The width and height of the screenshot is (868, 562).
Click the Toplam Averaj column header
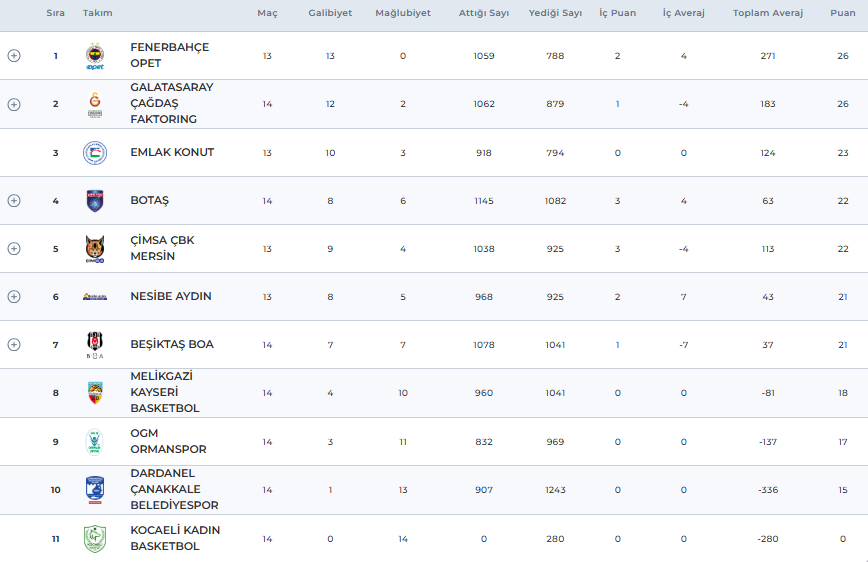coord(767,13)
